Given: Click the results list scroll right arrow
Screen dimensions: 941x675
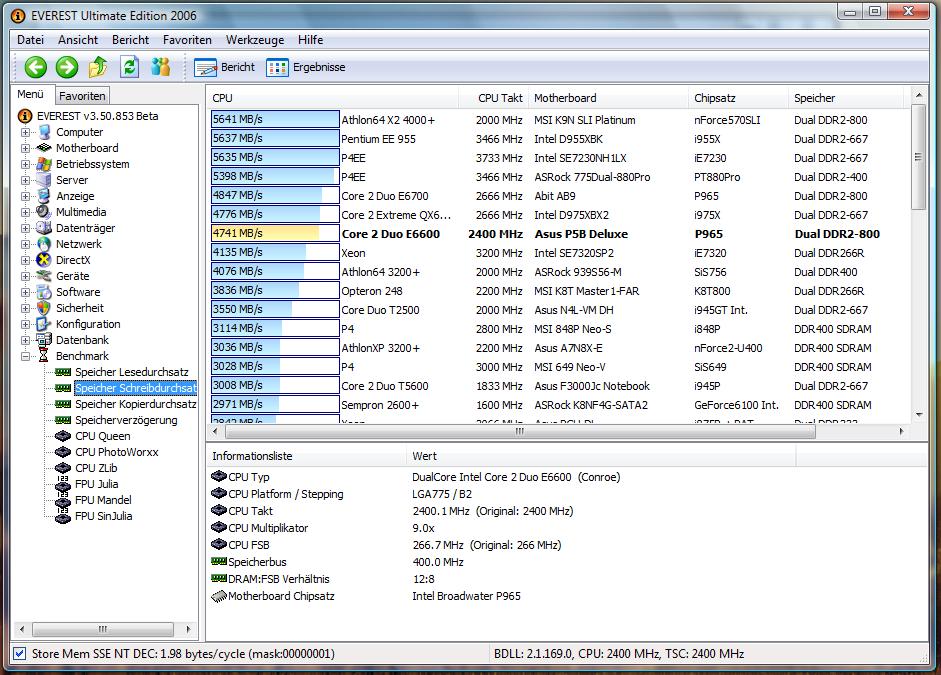Looking at the screenshot, I should (901, 431).
